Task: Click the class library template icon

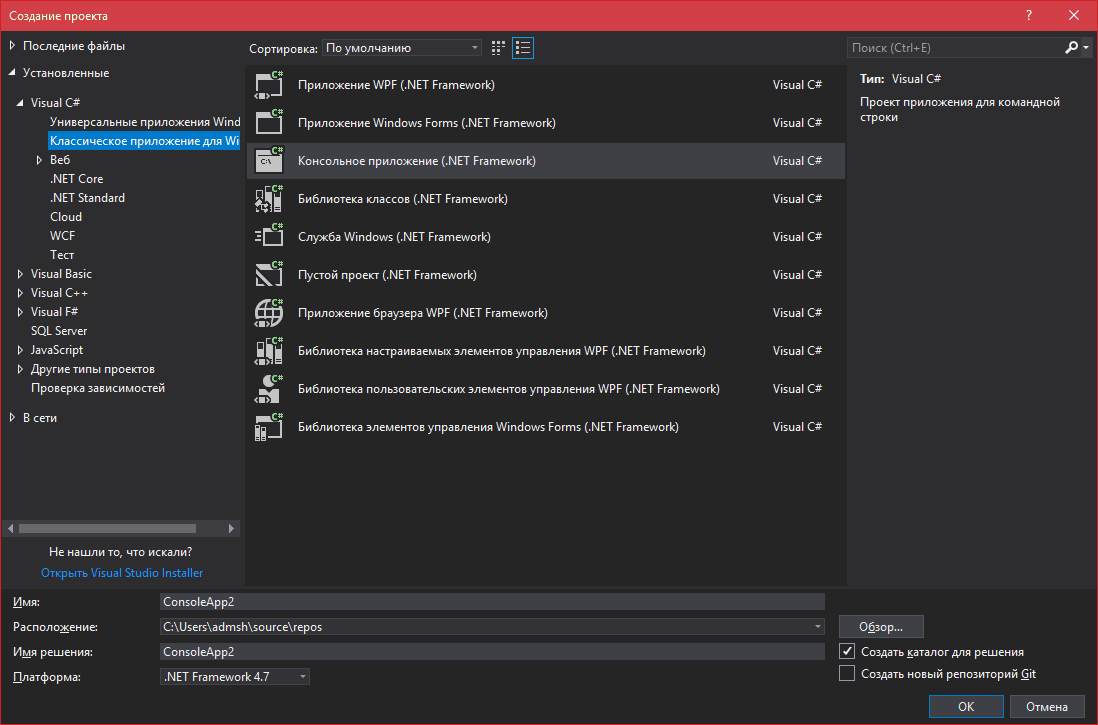Action: pyautogui.click(x=269, y=199)
